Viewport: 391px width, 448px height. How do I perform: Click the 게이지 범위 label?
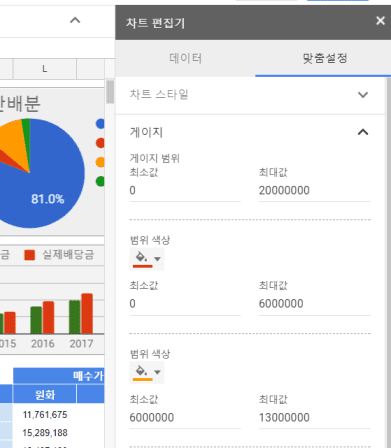click(155, 158)
